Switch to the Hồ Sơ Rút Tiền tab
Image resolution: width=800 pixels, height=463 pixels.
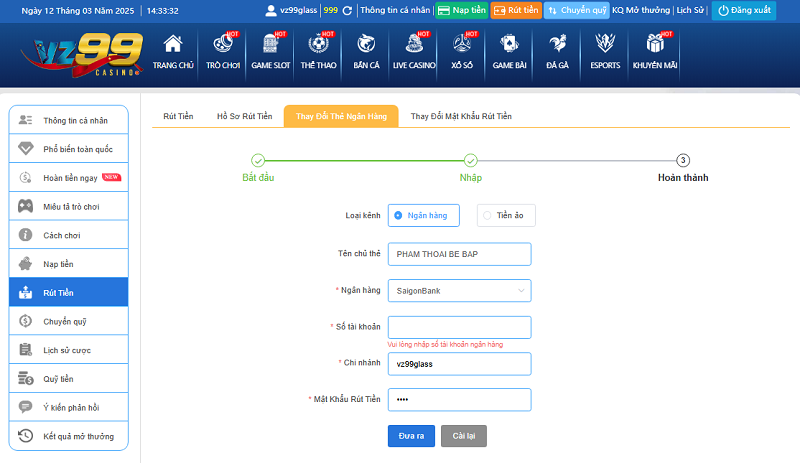point(244,116)
